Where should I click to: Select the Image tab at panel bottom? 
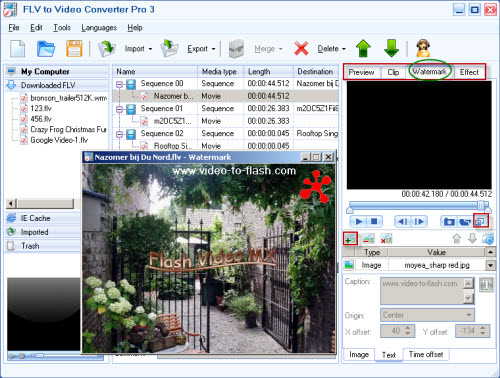click(x=359, y=354)
